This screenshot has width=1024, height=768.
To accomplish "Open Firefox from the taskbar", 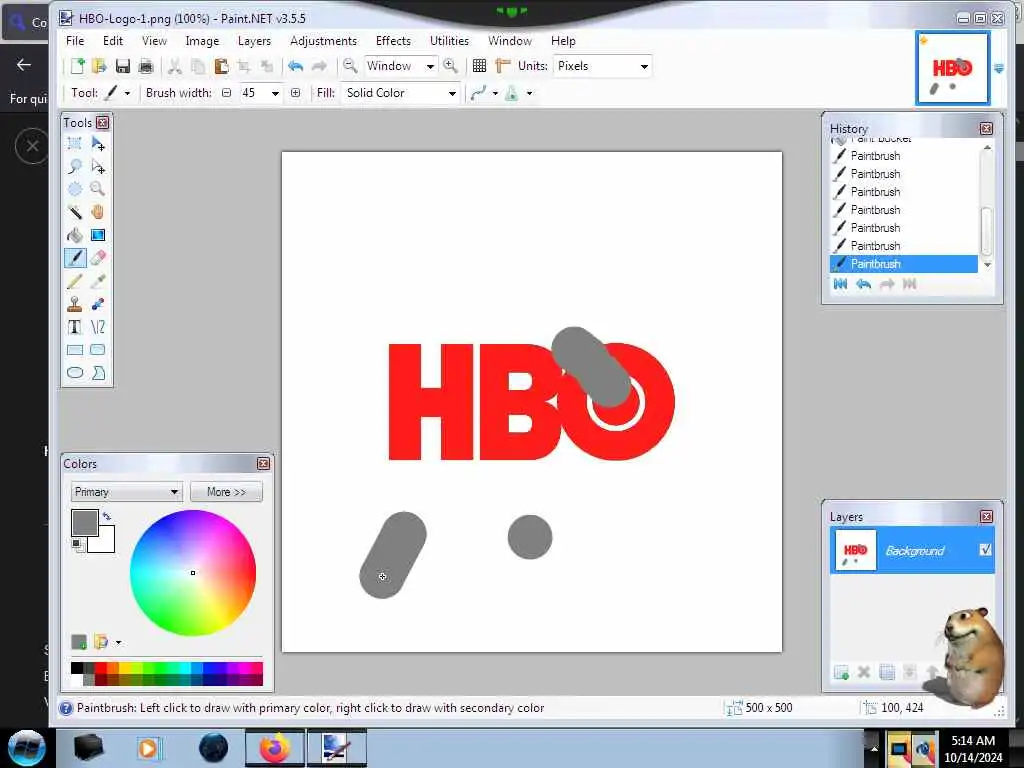I will tap(276, 748).
